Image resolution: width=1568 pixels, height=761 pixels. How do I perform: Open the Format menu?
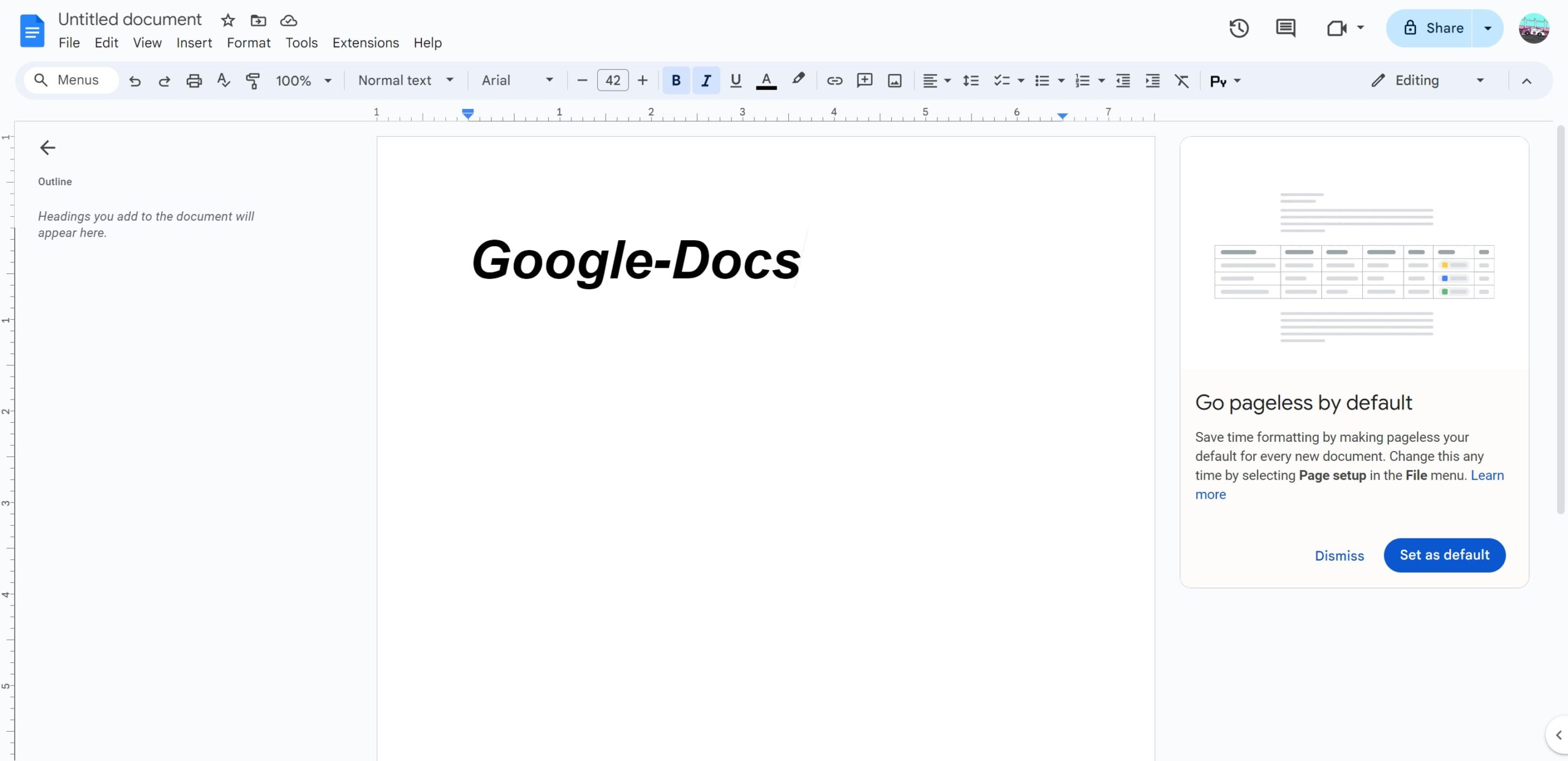coord(248,43)
